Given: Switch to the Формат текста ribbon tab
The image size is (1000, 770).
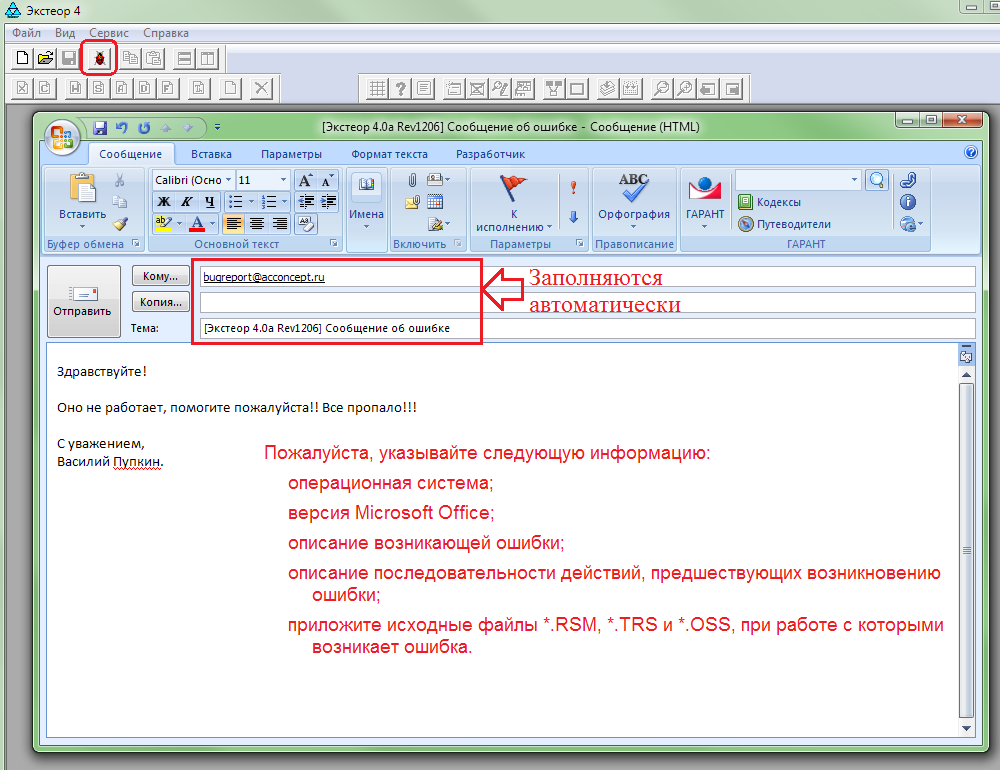Looking at the screenshot, I should pyautogui.click(x=389, y=154).
